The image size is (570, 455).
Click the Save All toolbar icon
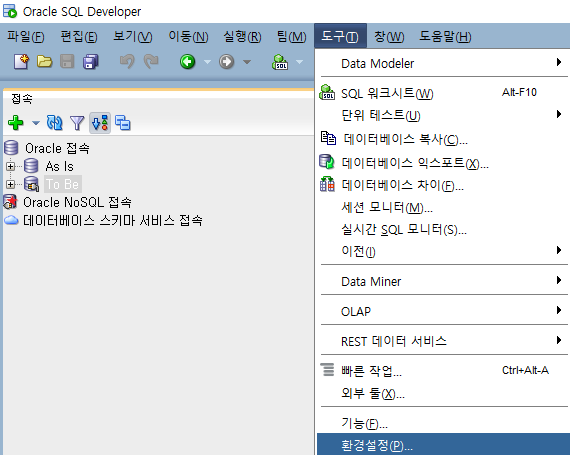[91, 61]
